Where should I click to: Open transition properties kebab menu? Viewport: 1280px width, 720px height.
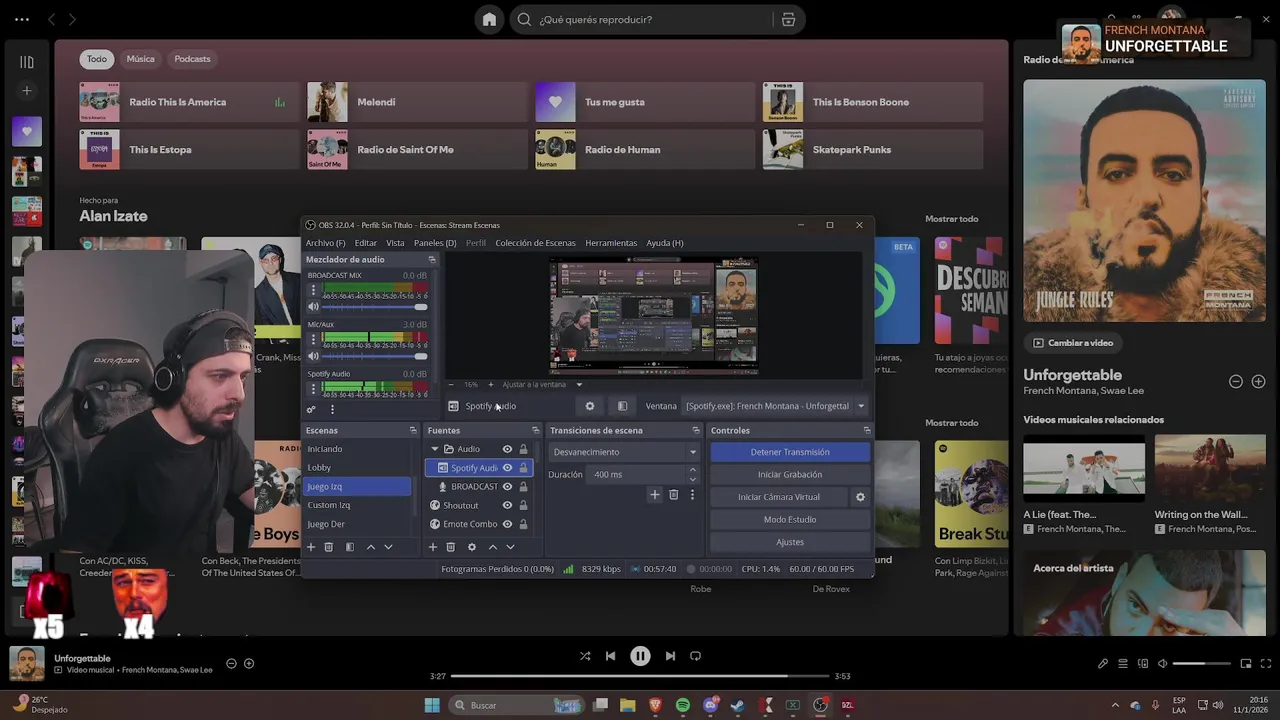tap(692, 494)
